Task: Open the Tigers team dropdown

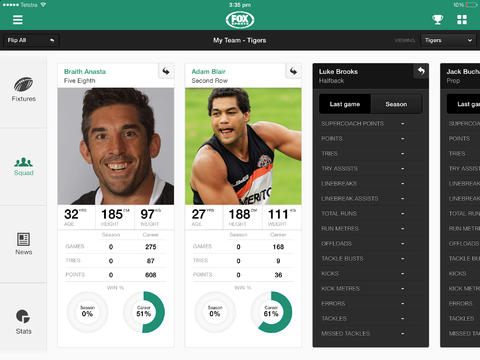Action: [448, 40]
